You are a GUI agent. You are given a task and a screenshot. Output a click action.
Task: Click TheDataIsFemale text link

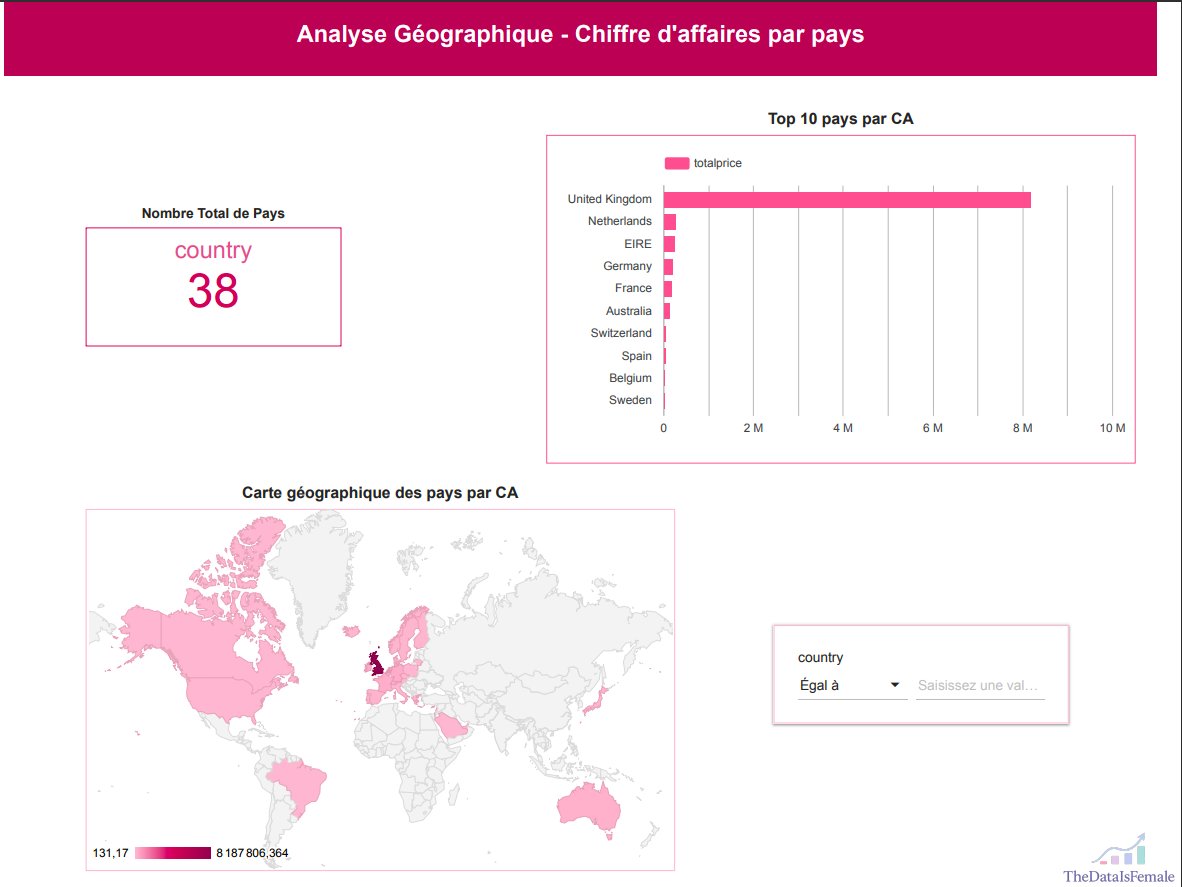click(x=1119, y=876)
